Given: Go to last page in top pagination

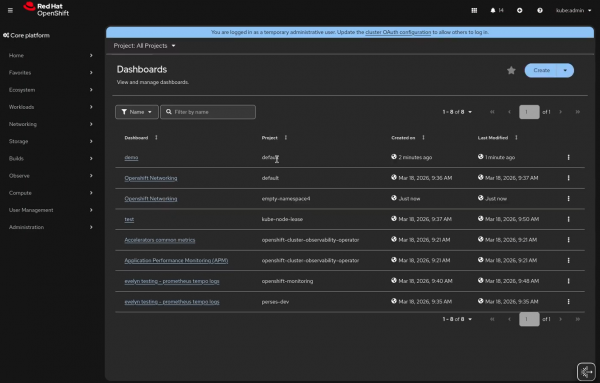Looking at the screenshot, I should [x=578, y=112].
